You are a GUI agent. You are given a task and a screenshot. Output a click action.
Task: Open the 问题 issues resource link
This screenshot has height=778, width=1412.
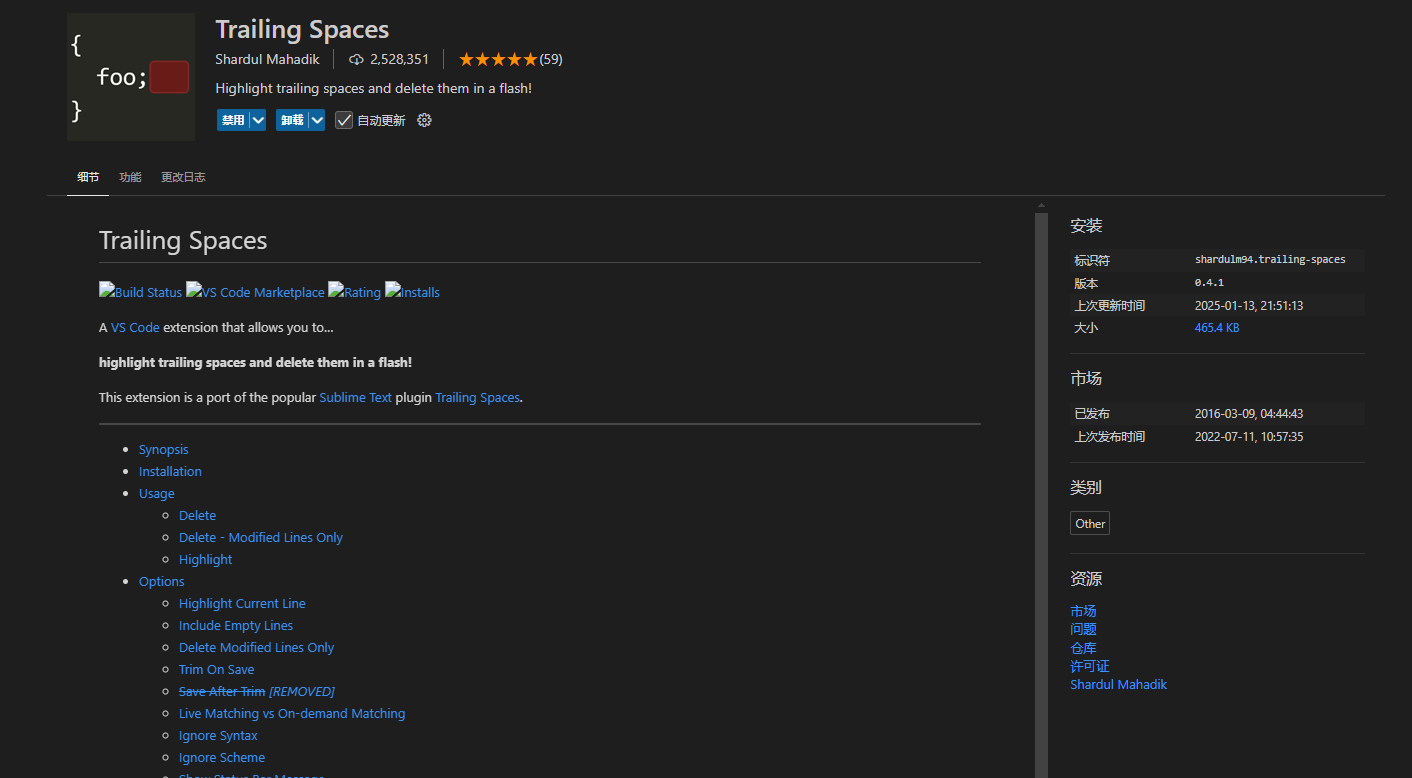(1083, 629)
